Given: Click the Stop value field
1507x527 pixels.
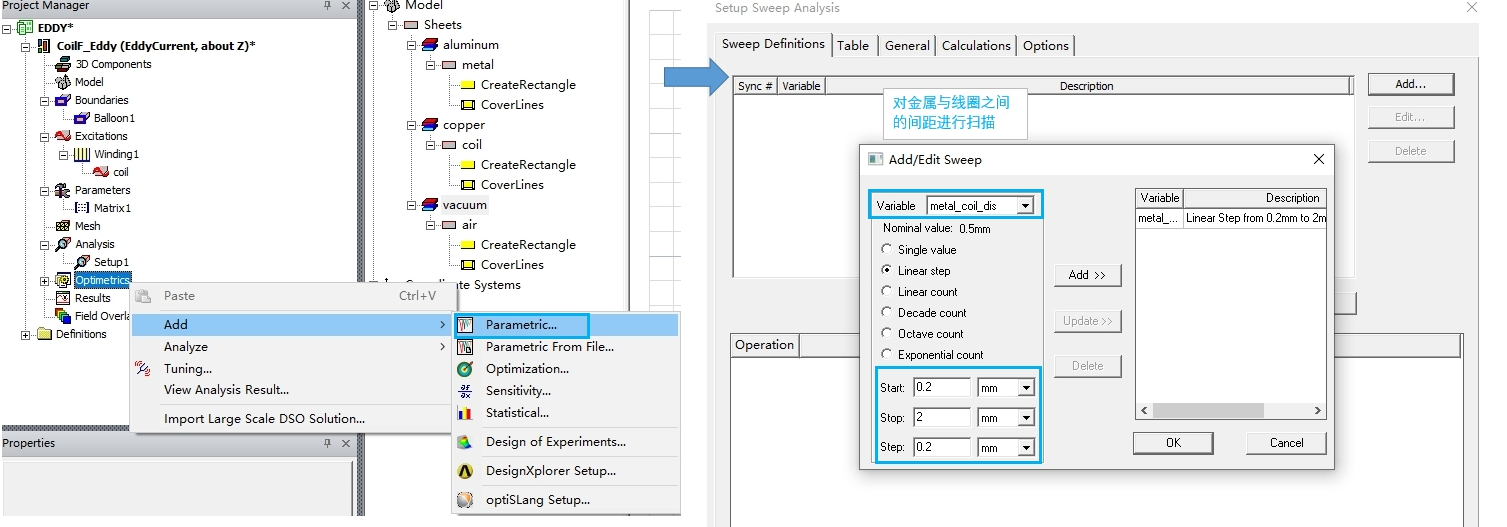Looking at the screenshot, I should tap(942, 418).
